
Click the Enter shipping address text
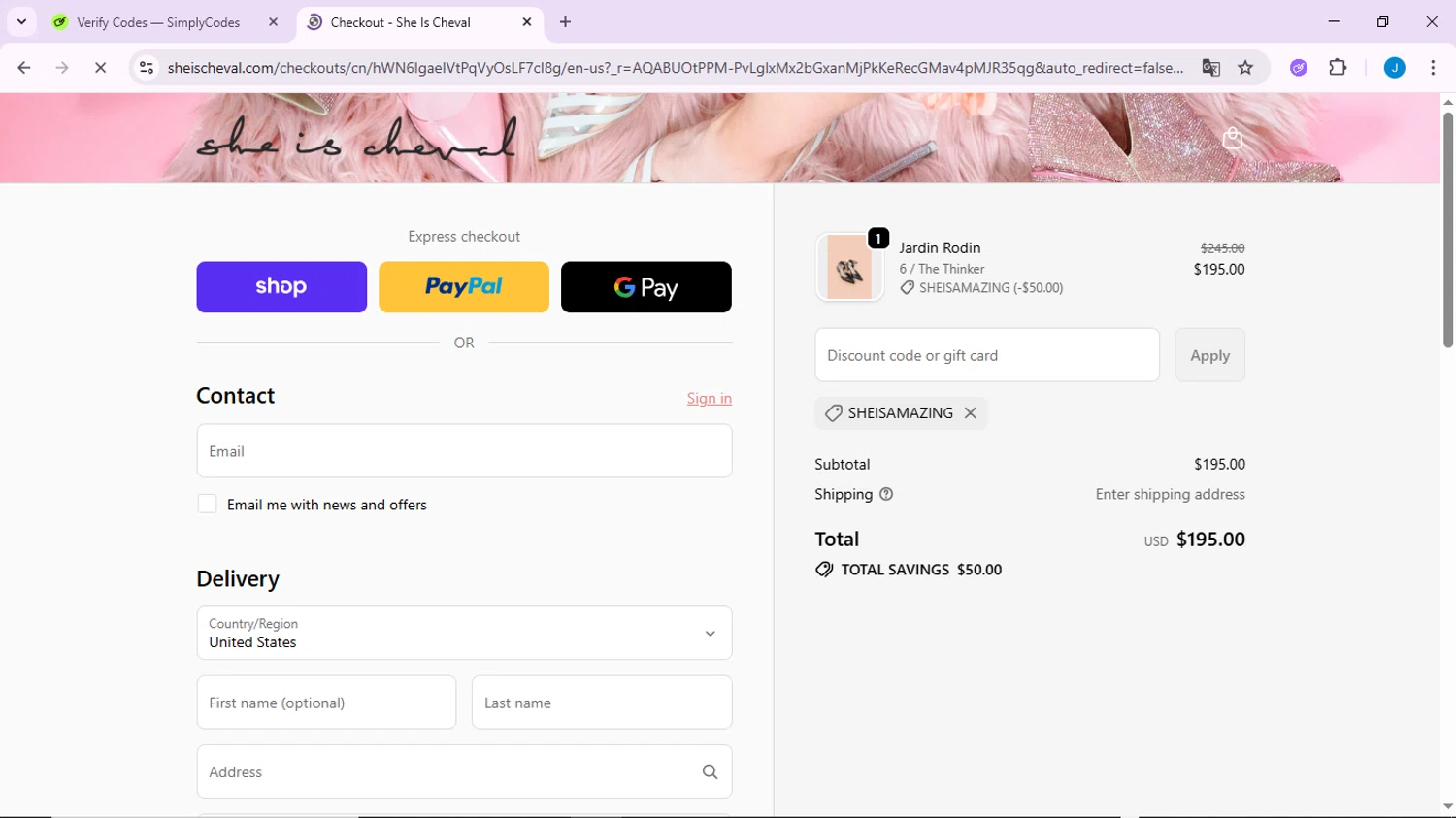[1170, 495]
